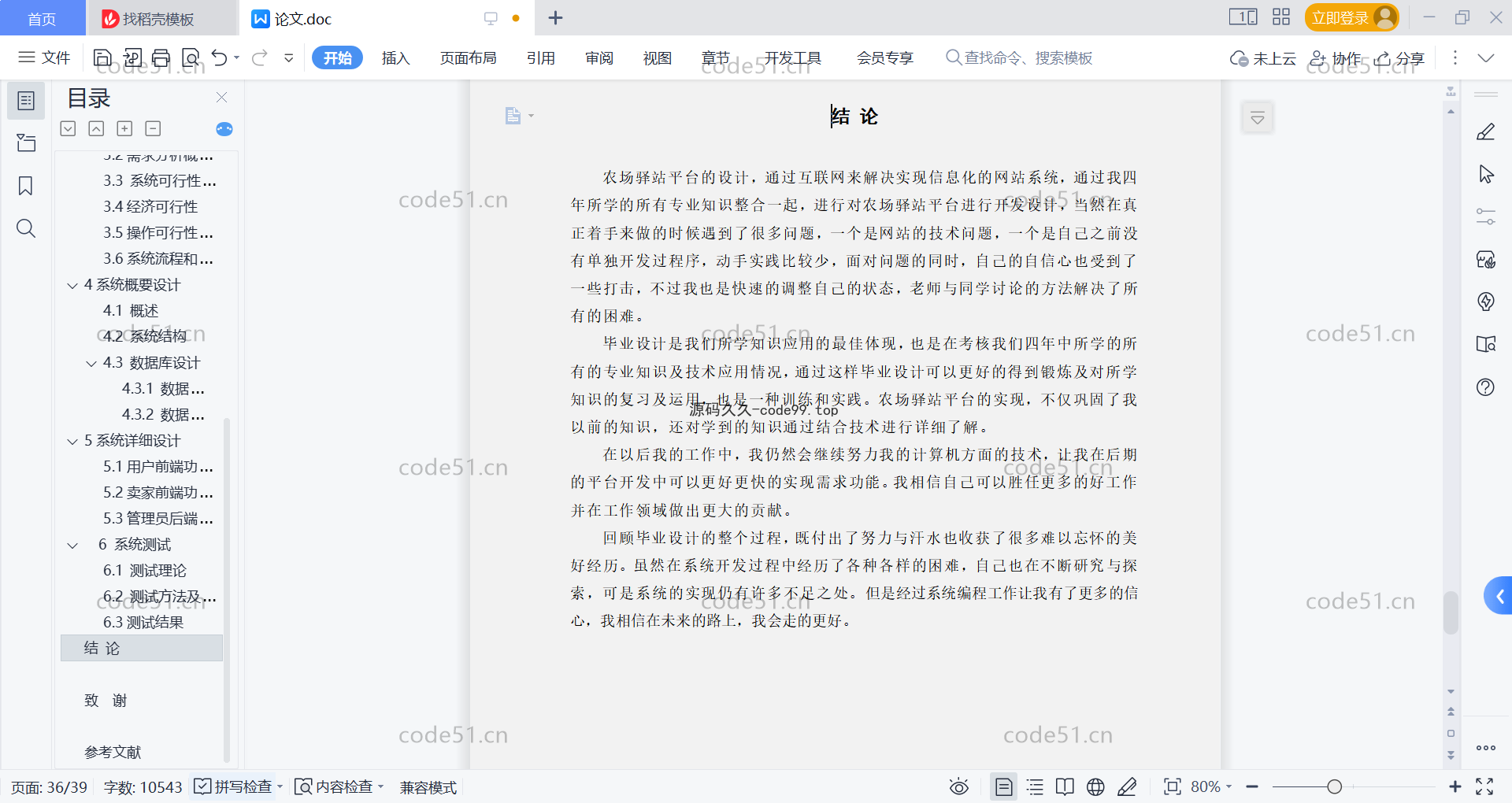The width and height of the screenshot is (1512, 803).
Task: Redo the last action
Action: coord(260,57)
